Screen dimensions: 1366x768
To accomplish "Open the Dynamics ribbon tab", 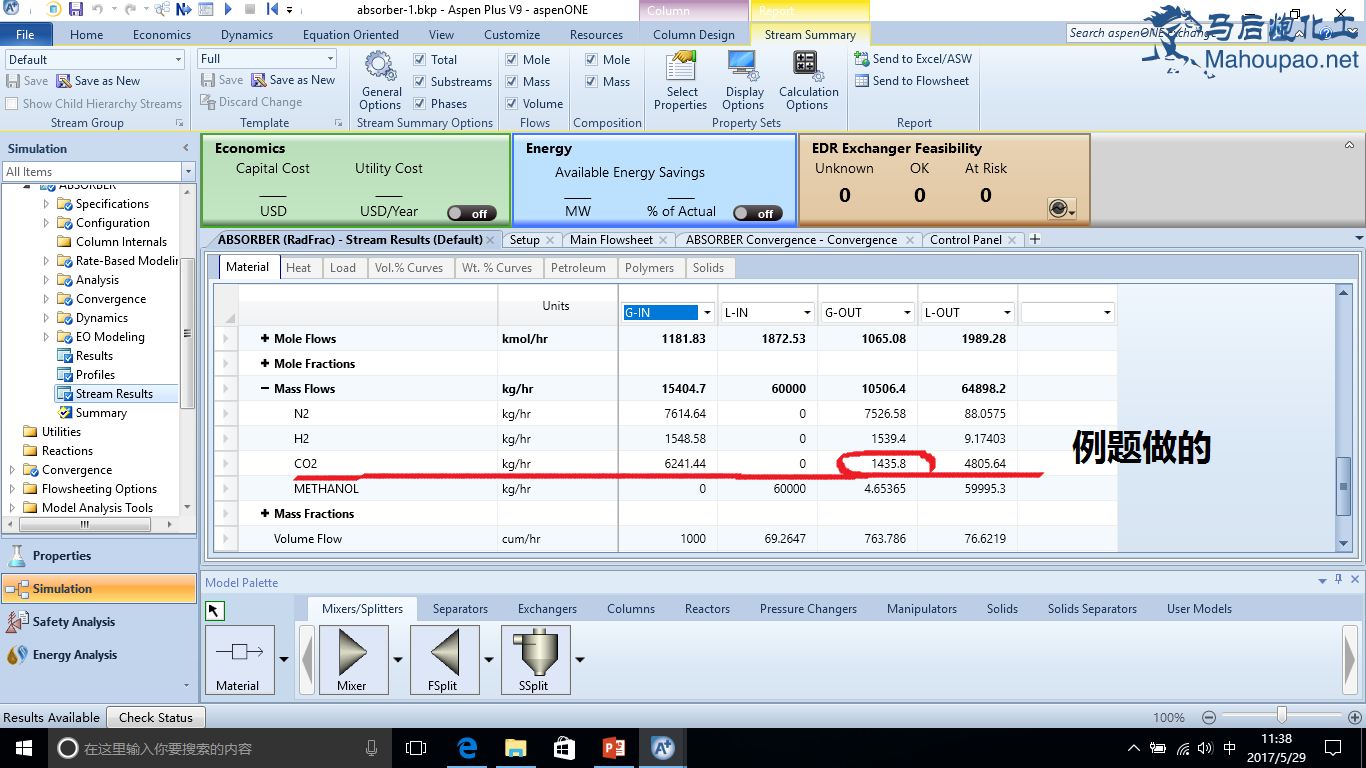I will (x=246, y=35).
